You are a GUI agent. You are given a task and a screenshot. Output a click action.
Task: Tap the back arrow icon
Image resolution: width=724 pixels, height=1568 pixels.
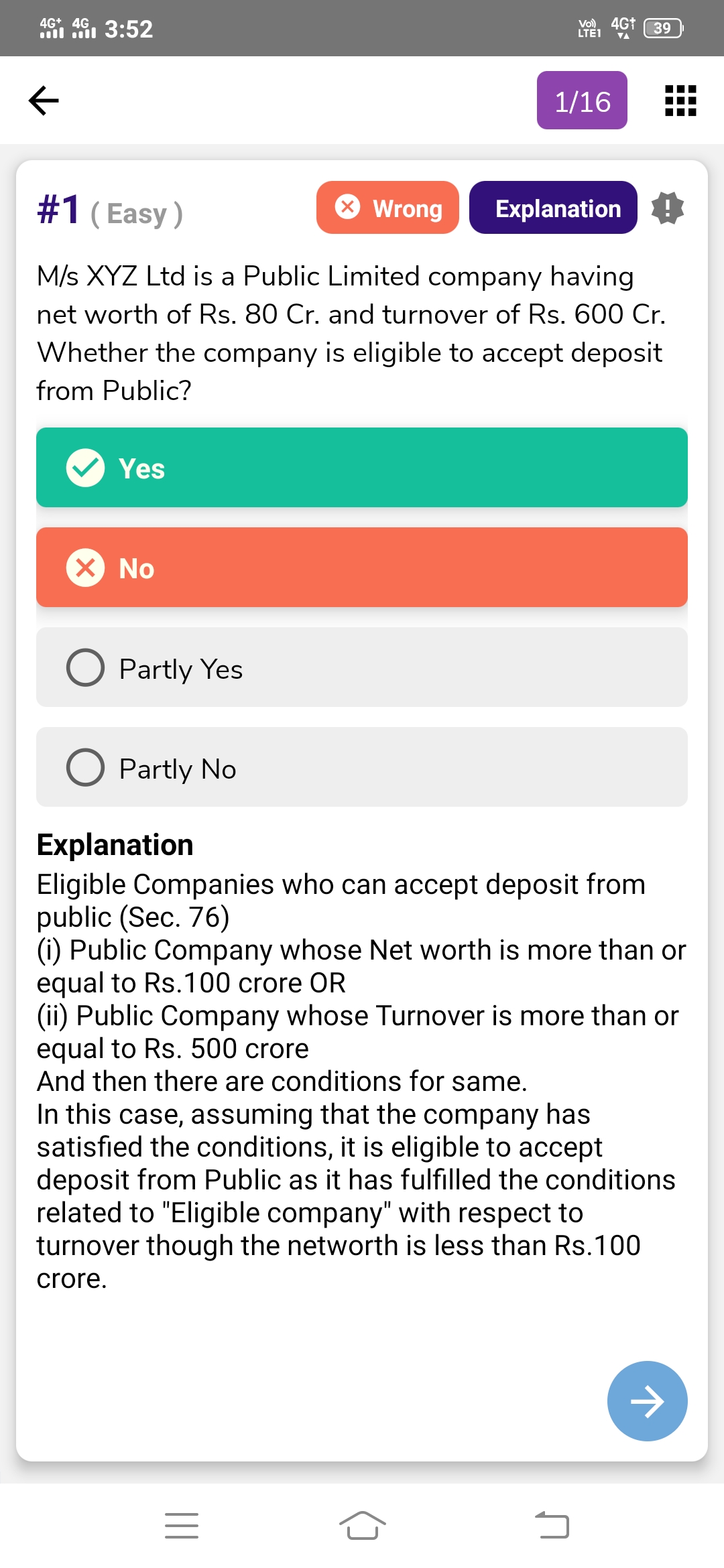[x=44, y=101]
